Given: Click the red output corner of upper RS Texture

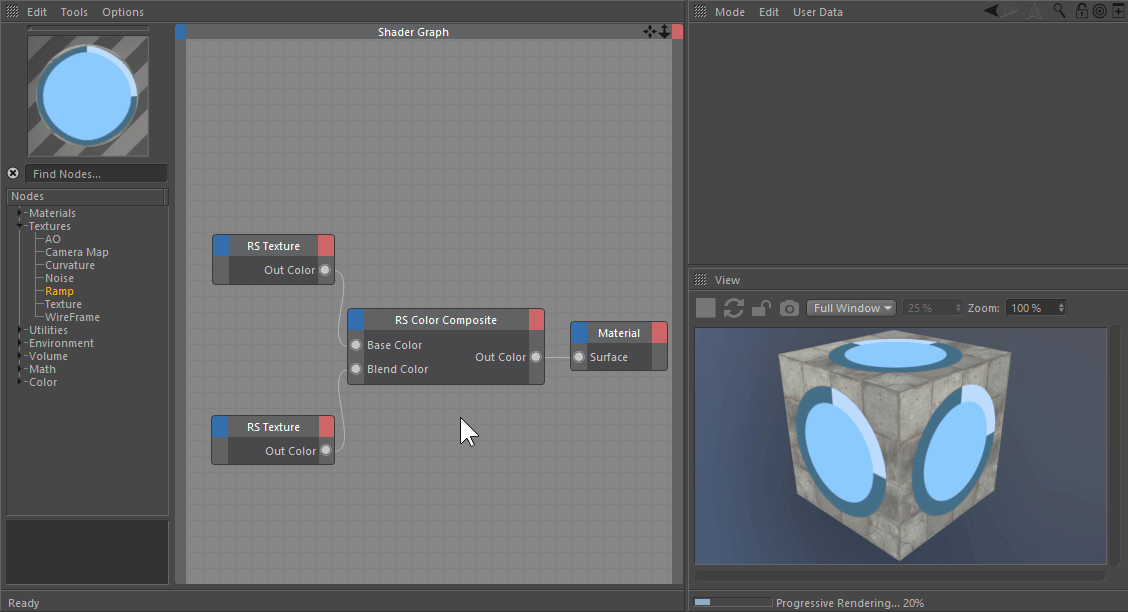Looking at the screenshot, I should [326, 246].
